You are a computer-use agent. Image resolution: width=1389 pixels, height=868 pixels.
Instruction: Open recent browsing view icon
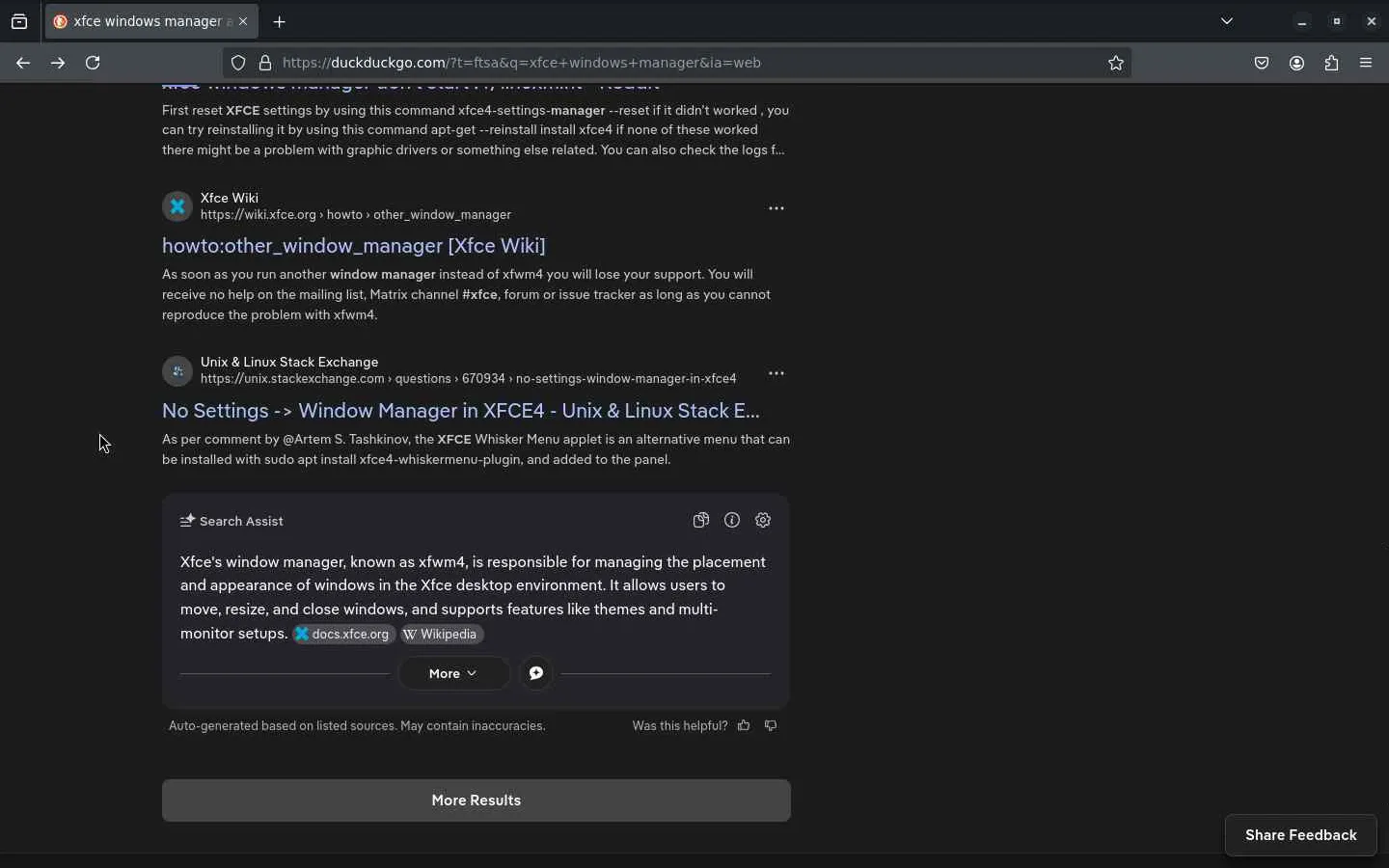19,21
